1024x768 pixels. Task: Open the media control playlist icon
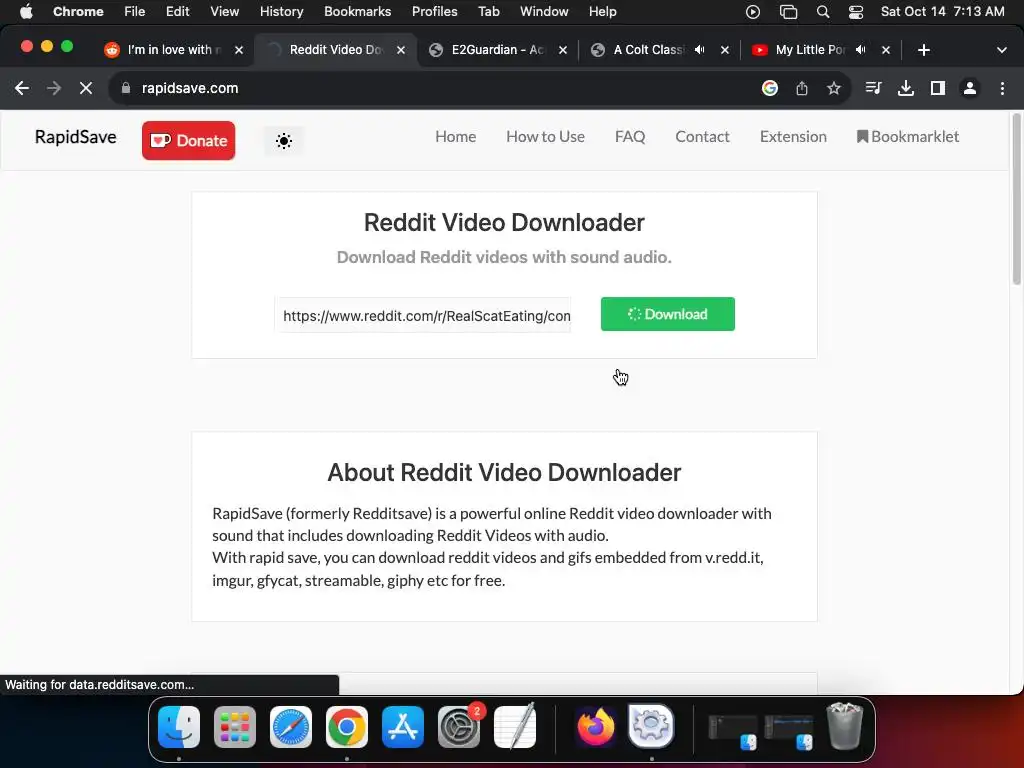click(x=873, y=88)
